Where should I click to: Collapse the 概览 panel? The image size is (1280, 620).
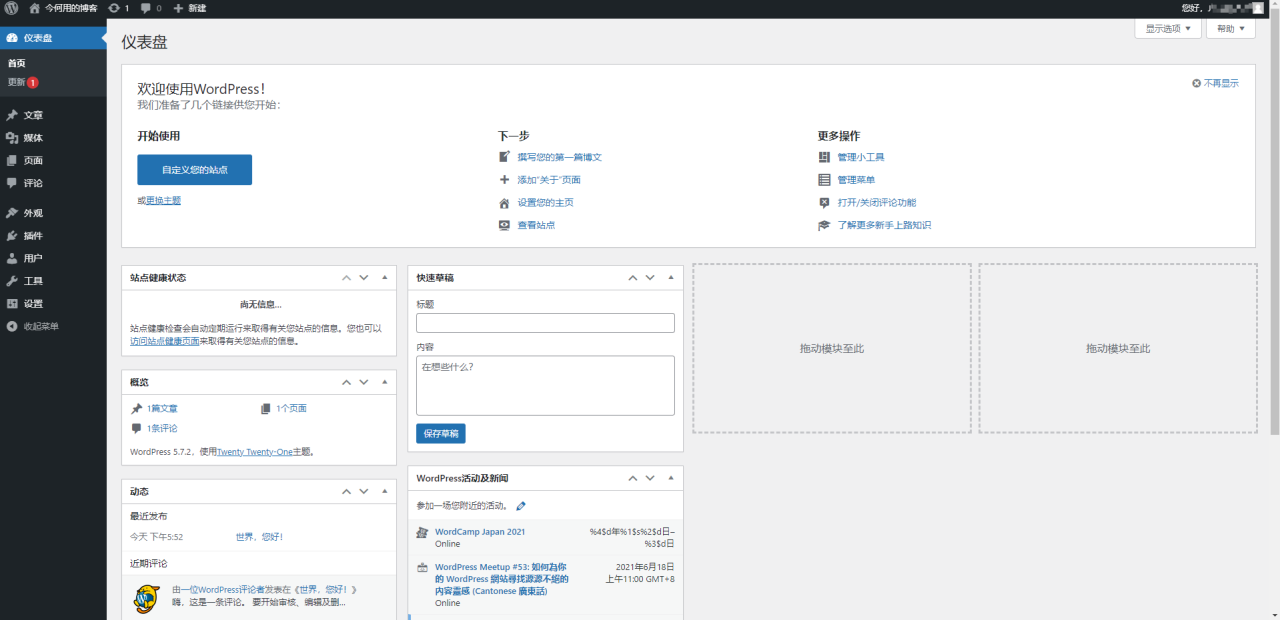[385, 382]
